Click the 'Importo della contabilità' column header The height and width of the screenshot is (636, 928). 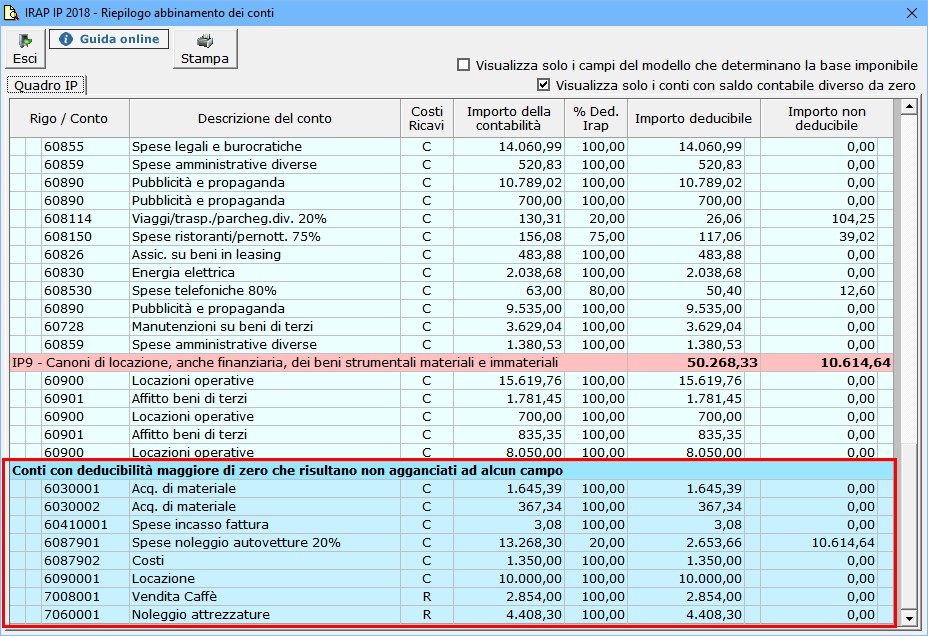[508, 118]
